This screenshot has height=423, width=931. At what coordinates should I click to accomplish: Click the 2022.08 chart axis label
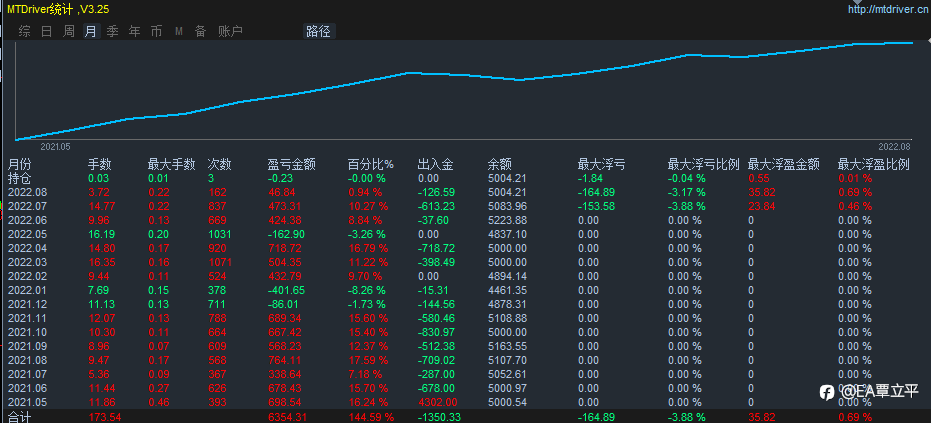tap(894, 146)
